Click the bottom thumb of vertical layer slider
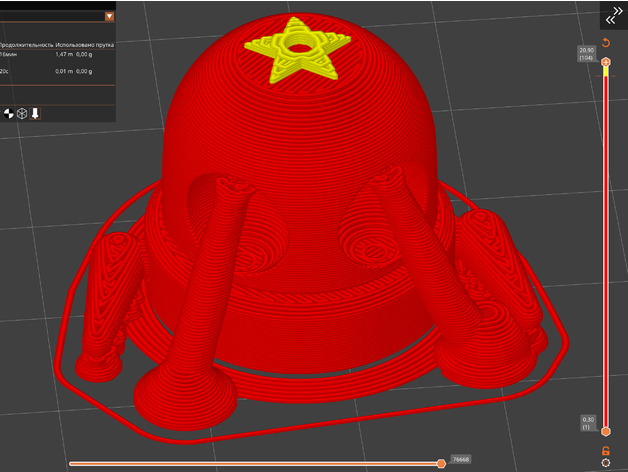The height and width of the screenshot is (472, 628). (x=605, y=431)
